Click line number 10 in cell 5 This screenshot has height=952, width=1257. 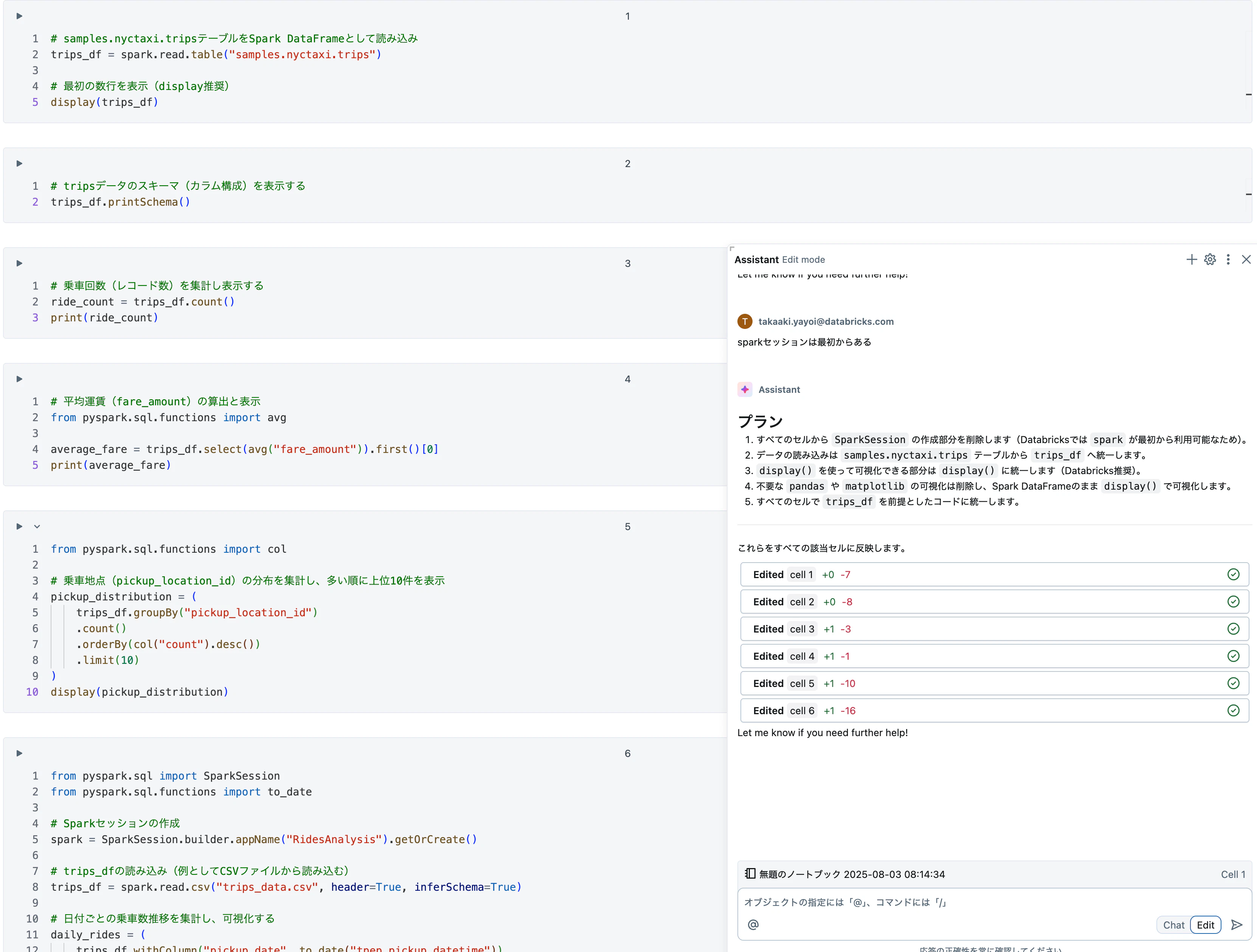pyautogui.click(x=32, y=692)
